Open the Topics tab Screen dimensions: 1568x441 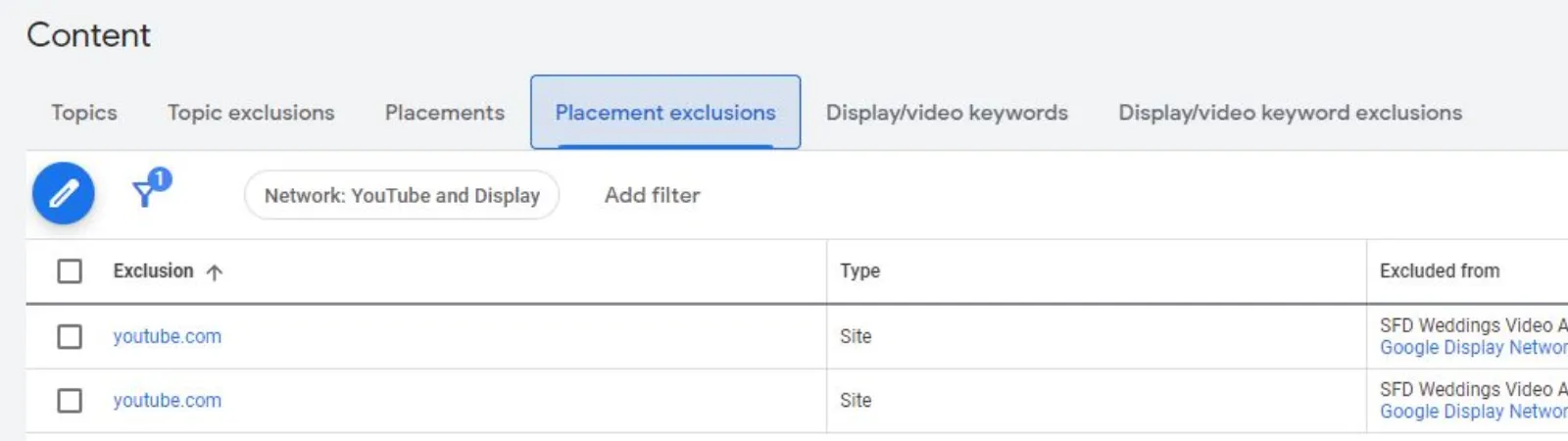(x=84, y=113)
